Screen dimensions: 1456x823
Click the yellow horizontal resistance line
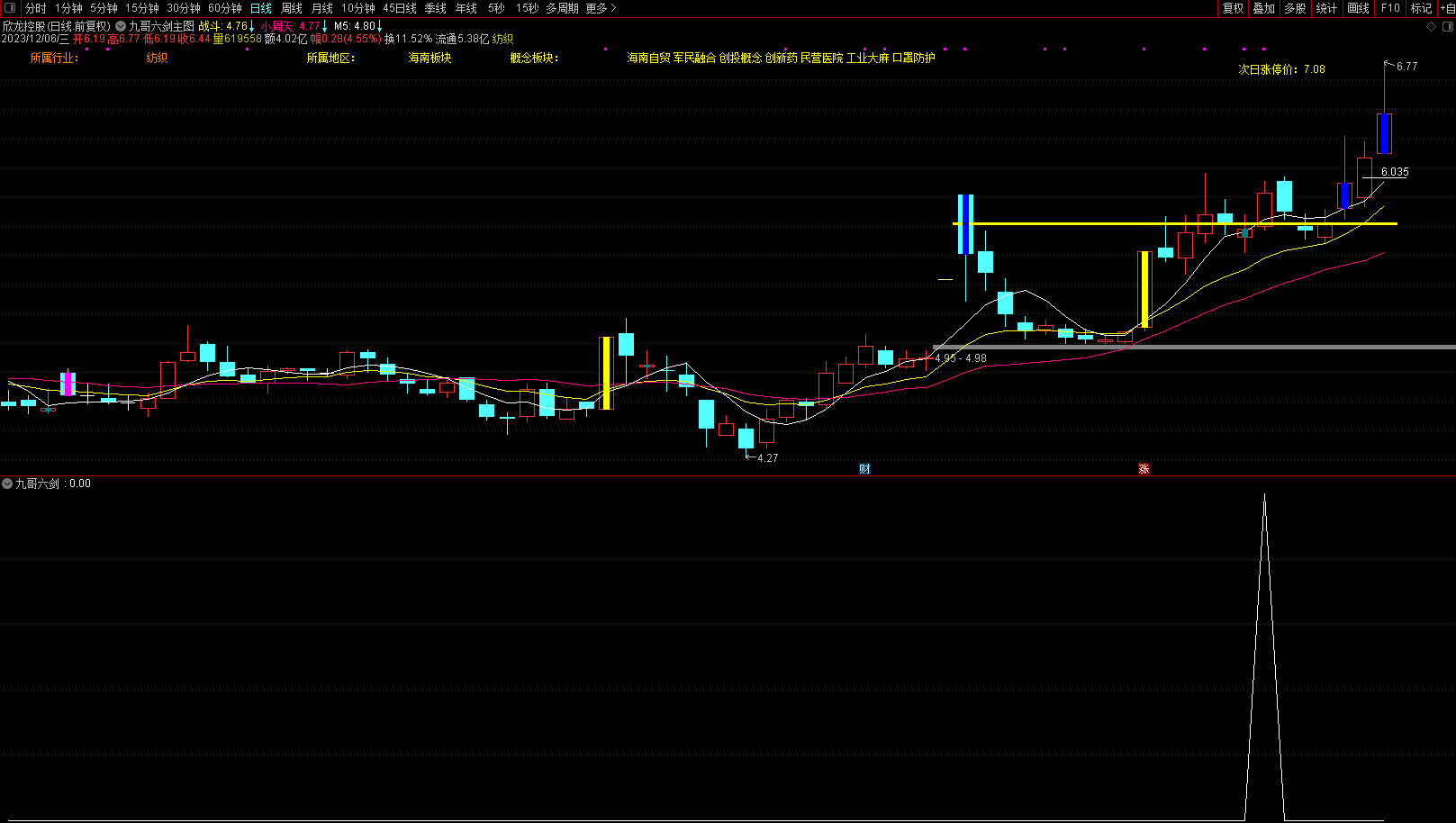click(1175, 223)
